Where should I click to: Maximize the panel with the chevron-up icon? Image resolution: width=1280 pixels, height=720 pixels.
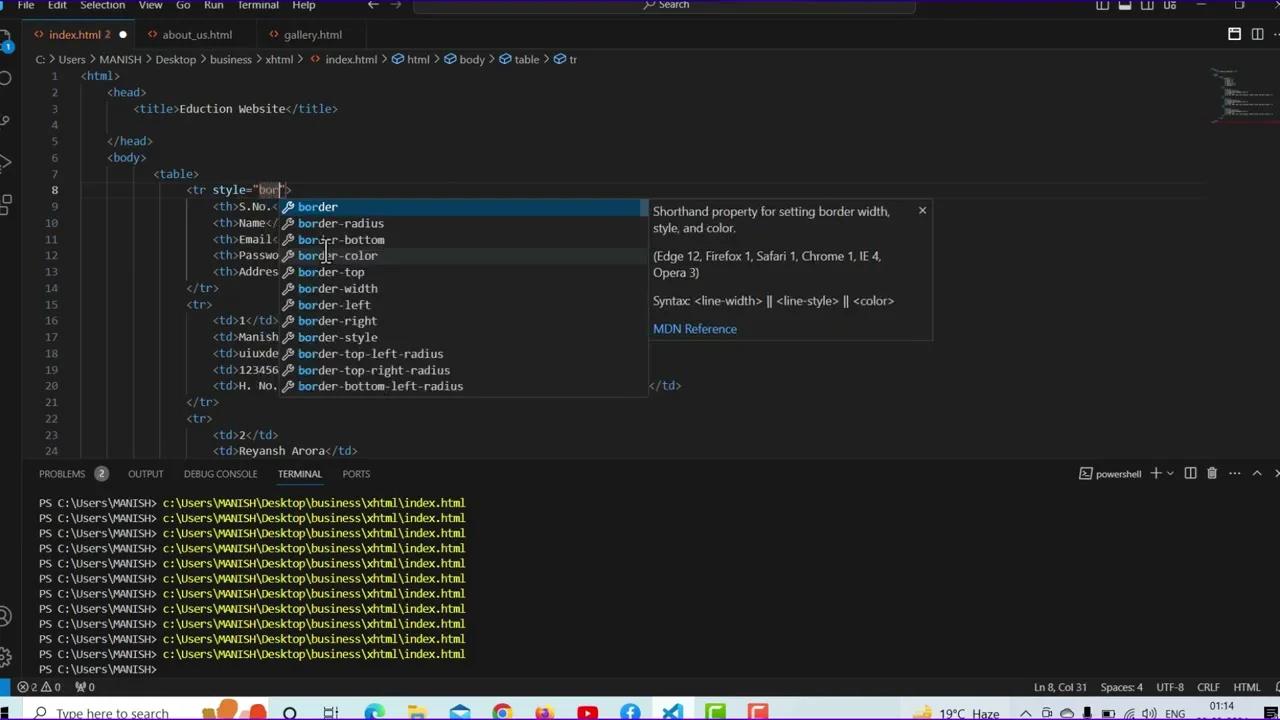pos(1257,474)
